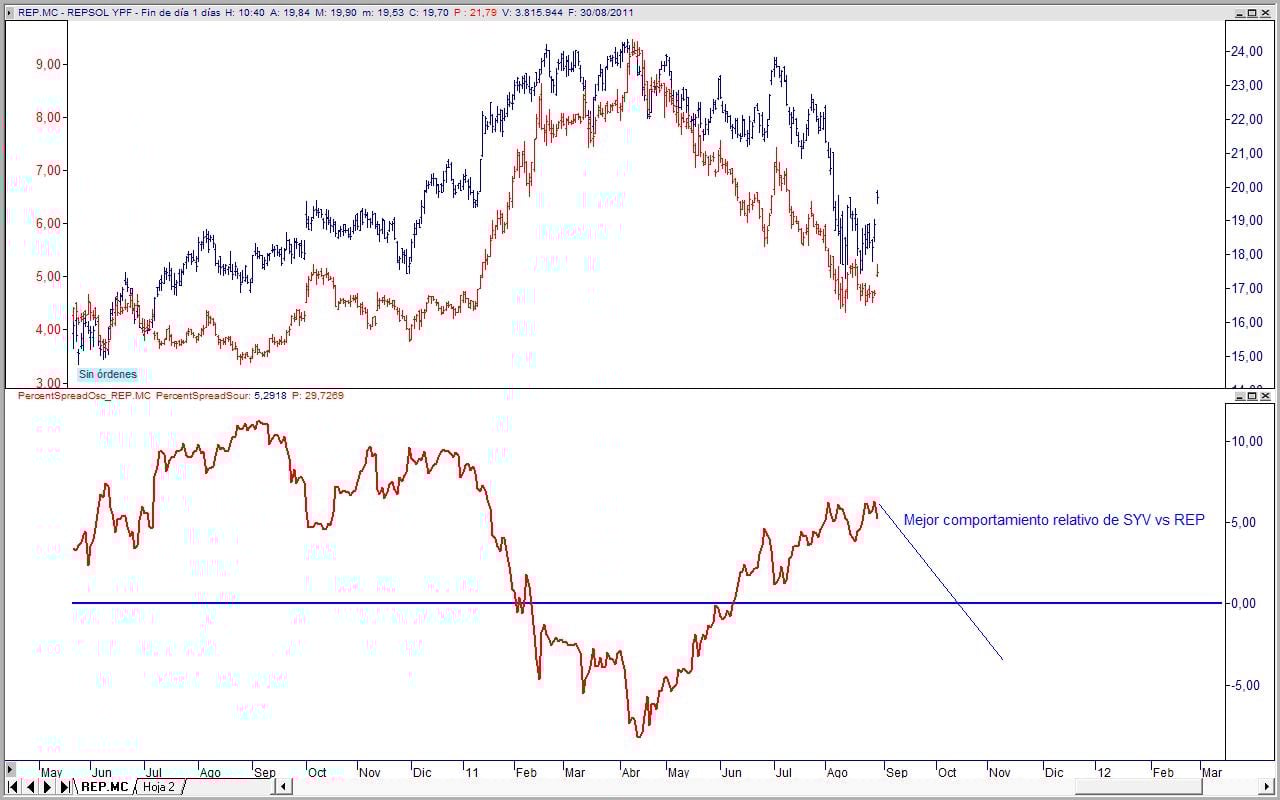Maximize the PercentSpreadOsc indicator panel
Viewport: 1280px width, 800px height.
[1252, 396]
